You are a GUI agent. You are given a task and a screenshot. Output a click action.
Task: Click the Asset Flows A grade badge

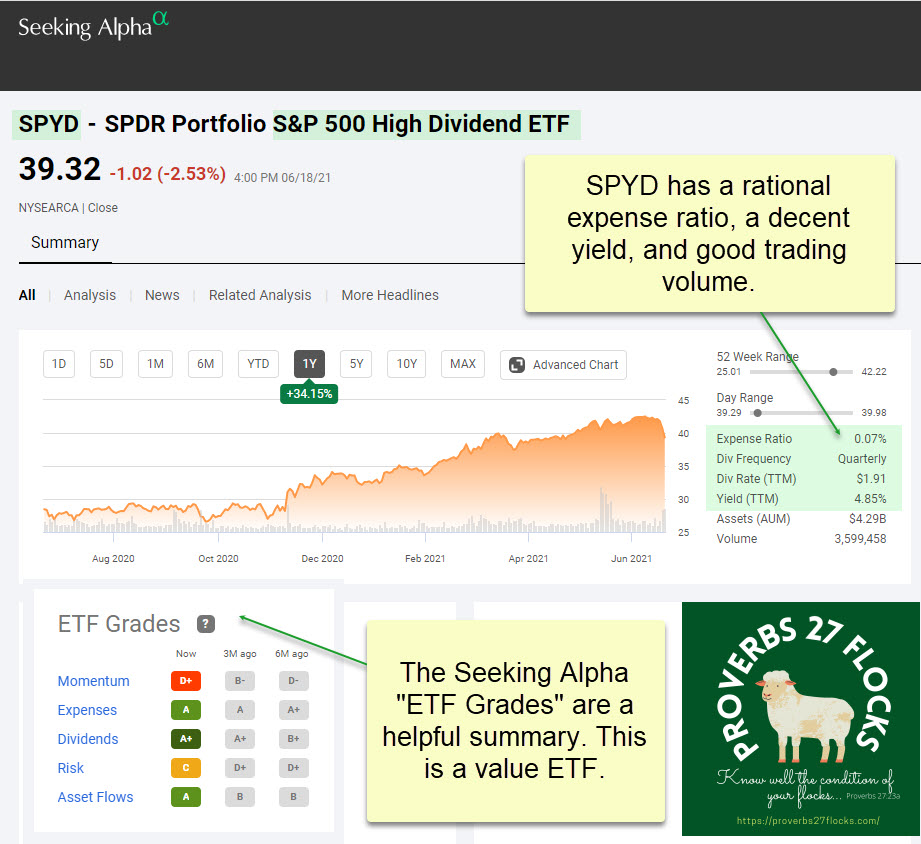pyautogui.click(x=186, y=798)
